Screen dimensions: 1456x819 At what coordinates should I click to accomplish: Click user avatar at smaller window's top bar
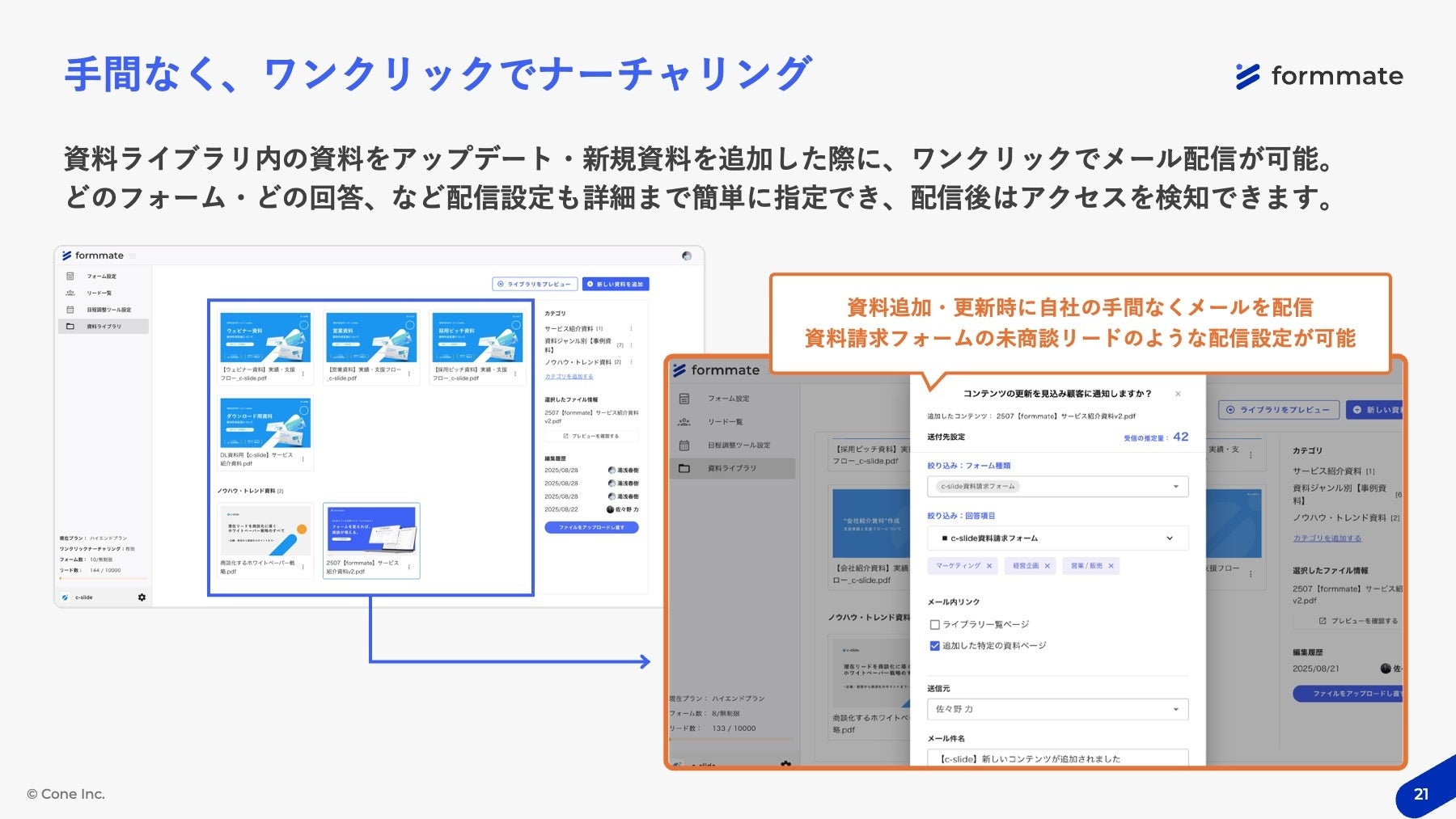click(687, 256)
